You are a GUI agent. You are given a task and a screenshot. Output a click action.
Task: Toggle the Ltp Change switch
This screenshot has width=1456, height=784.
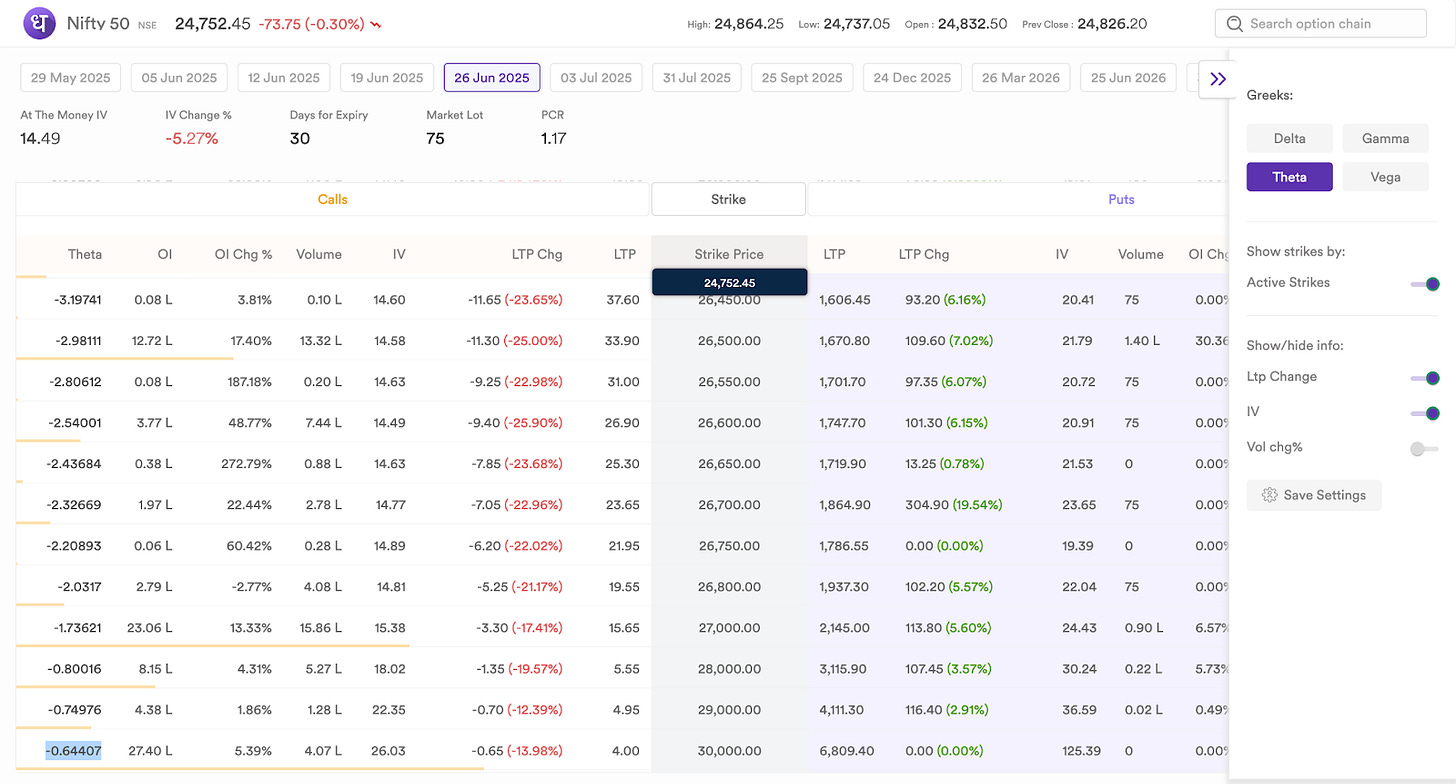click(x=1425, y=378)
